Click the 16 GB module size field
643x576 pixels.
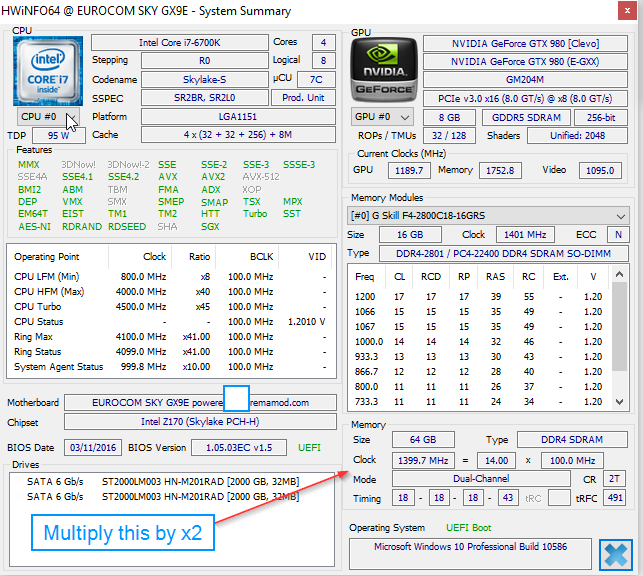410,235
